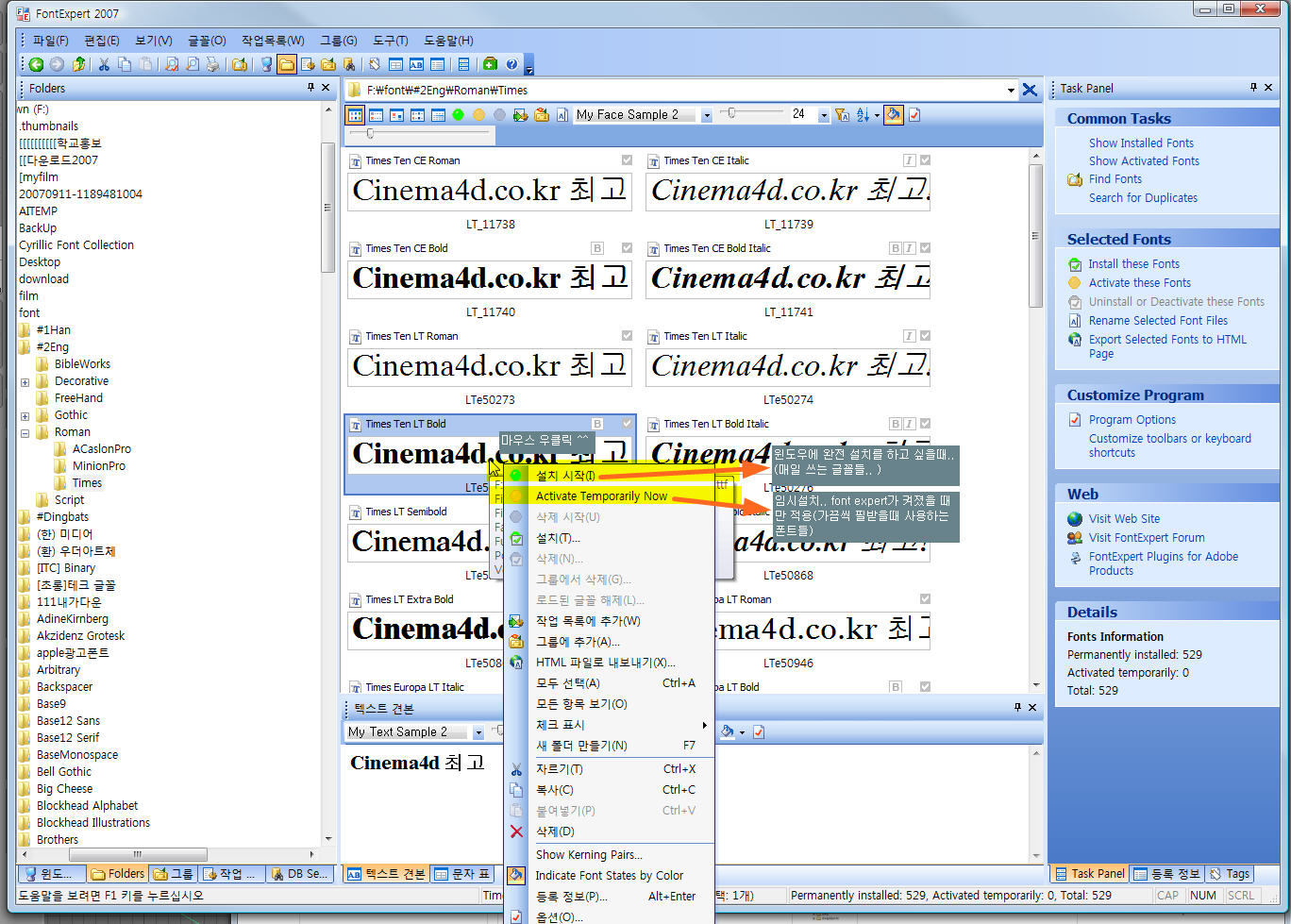Click the gray uninstall circle in font toolbar
The image size is (1291, 924).
point(500,115)
